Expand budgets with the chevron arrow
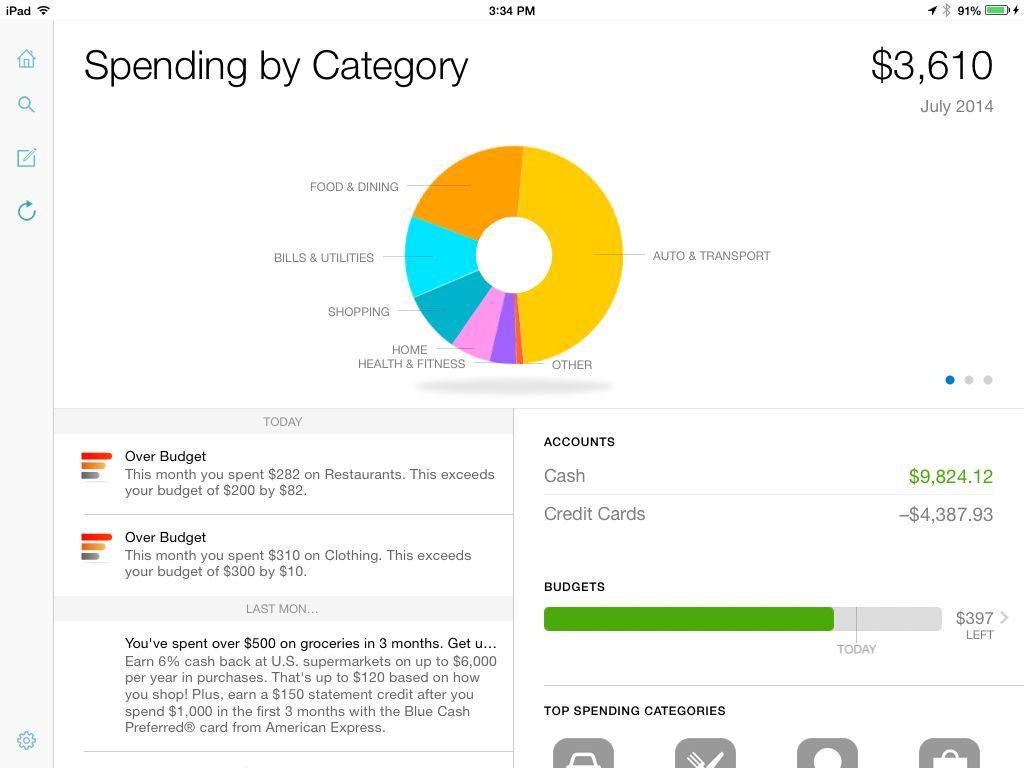This screenshot has width=1024, height=768. (x=1004, y=618)
